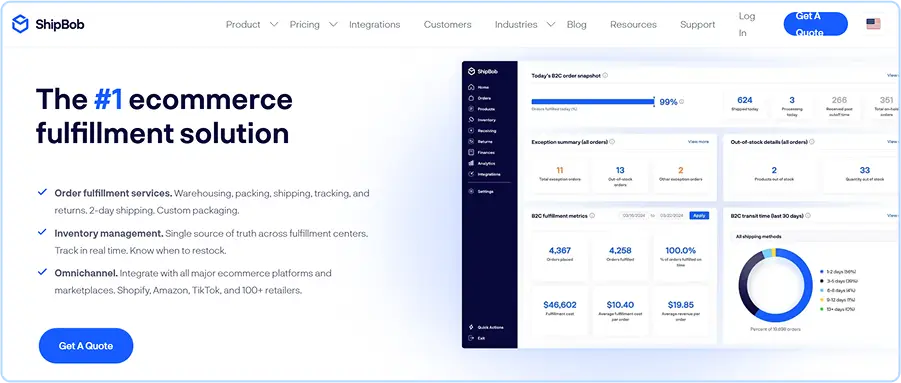The width and height of the screenshot is (901, 383).
Task: Open the All shipping methods dropdown
Action: click(813, 236)
